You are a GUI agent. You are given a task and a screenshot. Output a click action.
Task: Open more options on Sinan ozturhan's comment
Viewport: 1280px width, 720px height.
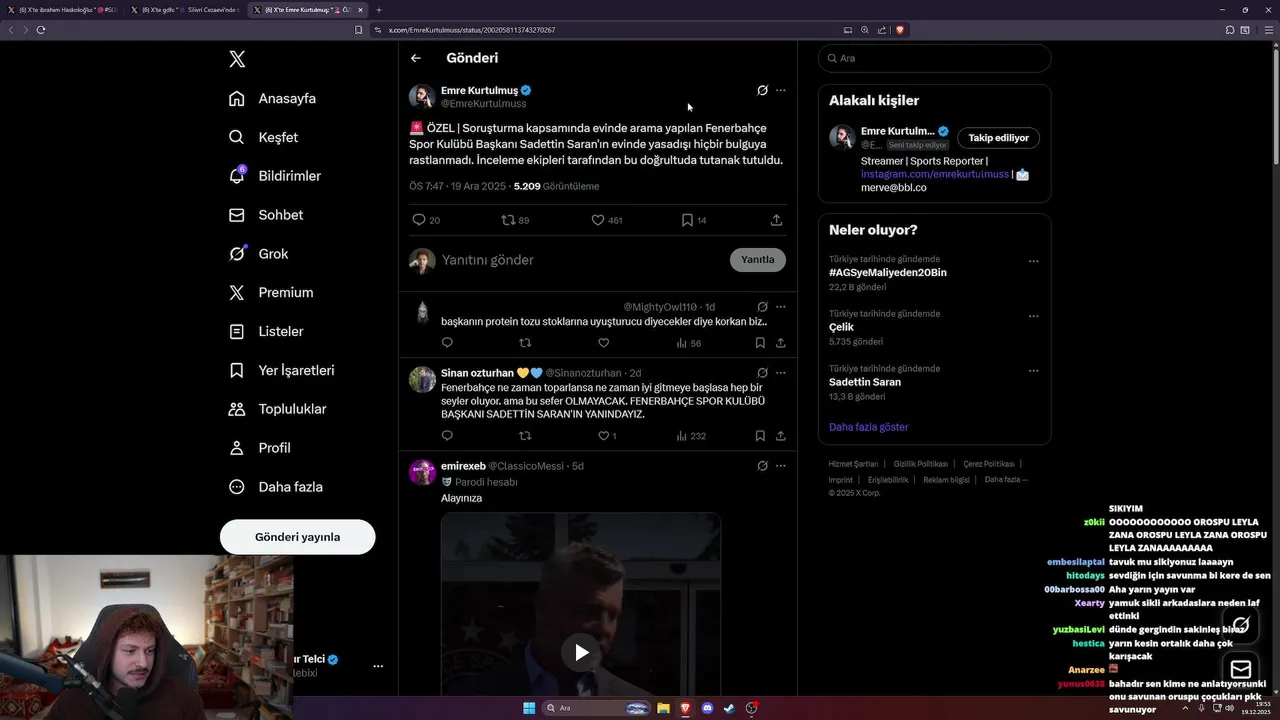[781, 373]
